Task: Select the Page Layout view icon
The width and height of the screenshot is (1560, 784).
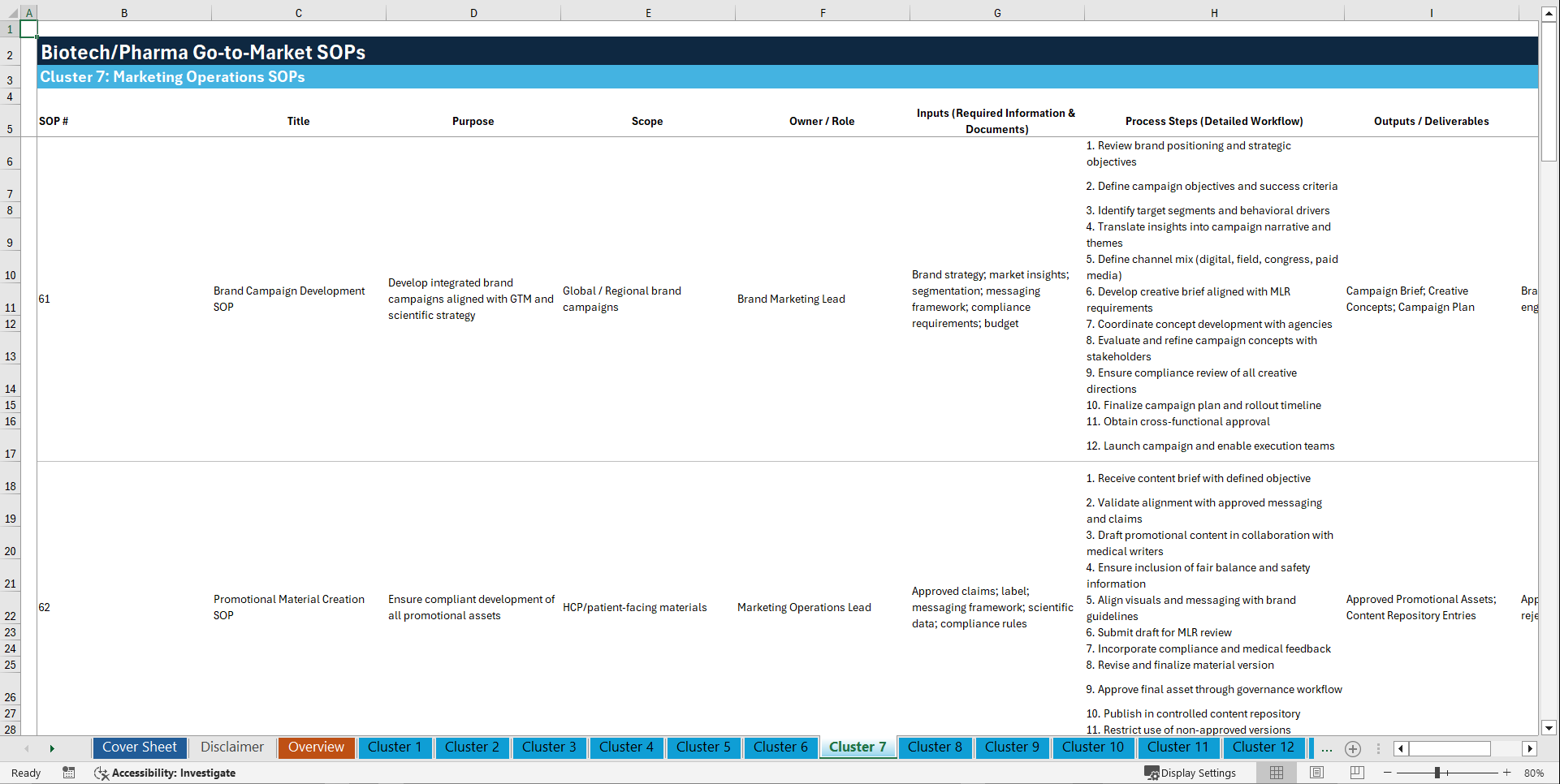Action: pos(1316,773)
